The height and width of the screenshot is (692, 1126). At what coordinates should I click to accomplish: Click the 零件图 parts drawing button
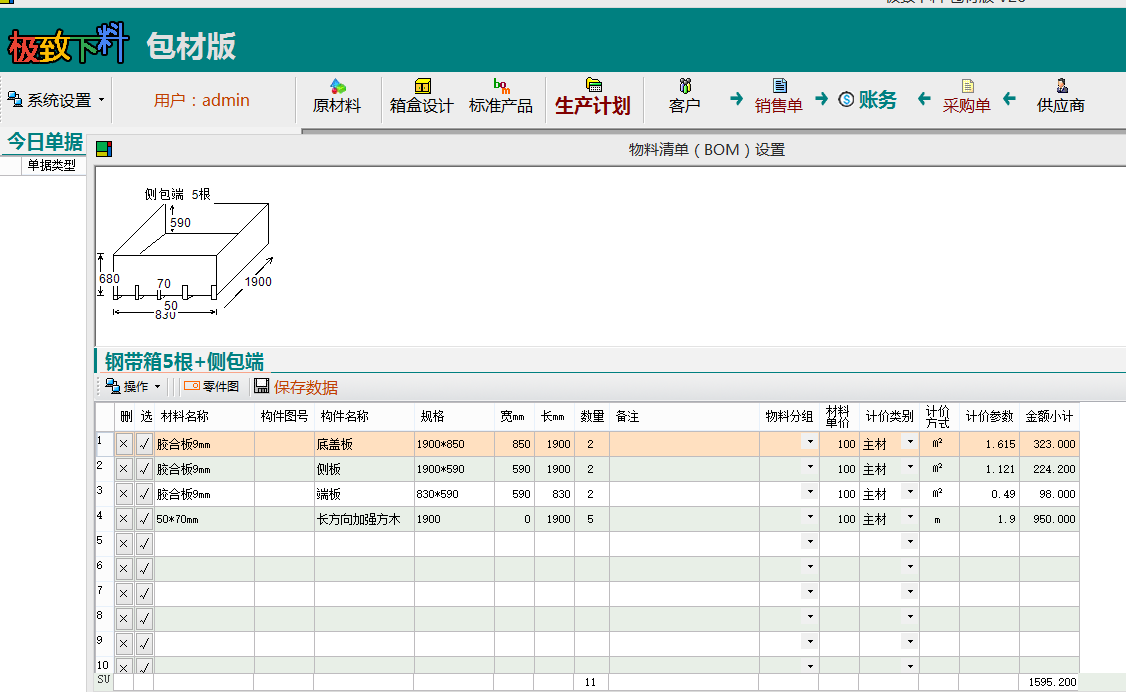[212, 387]
